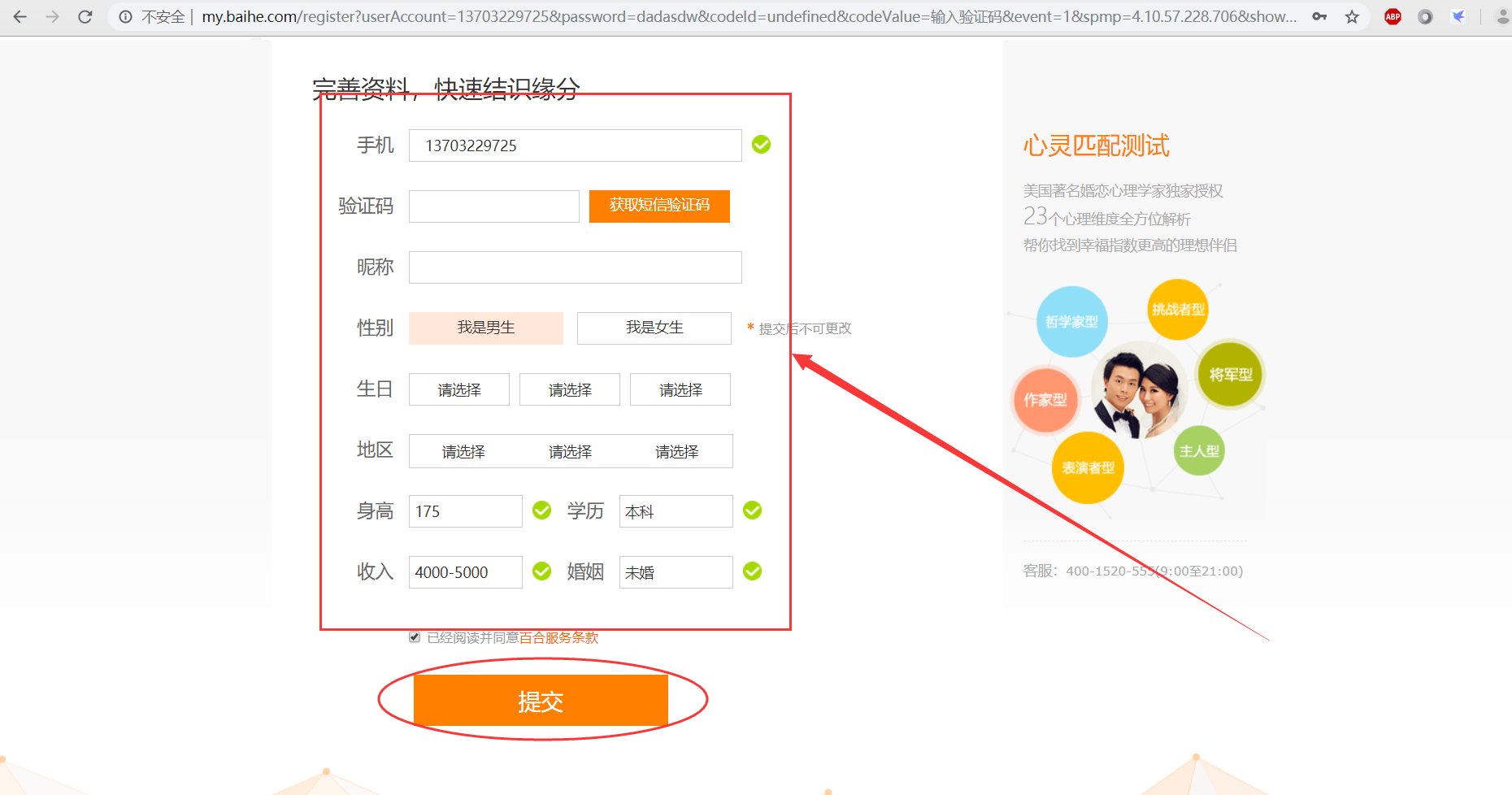Image resolution: width=1512 pixels, height=795 pixels.
Task: Open the saved password key icon
Action: pyautogui.click(x=1319, y=16)
